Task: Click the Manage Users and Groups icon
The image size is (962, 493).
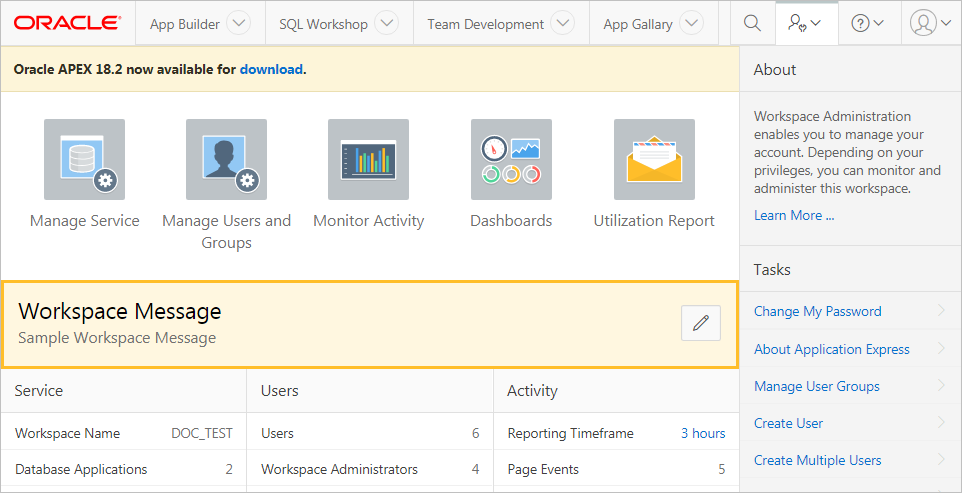Action: [x=226, y=160]
